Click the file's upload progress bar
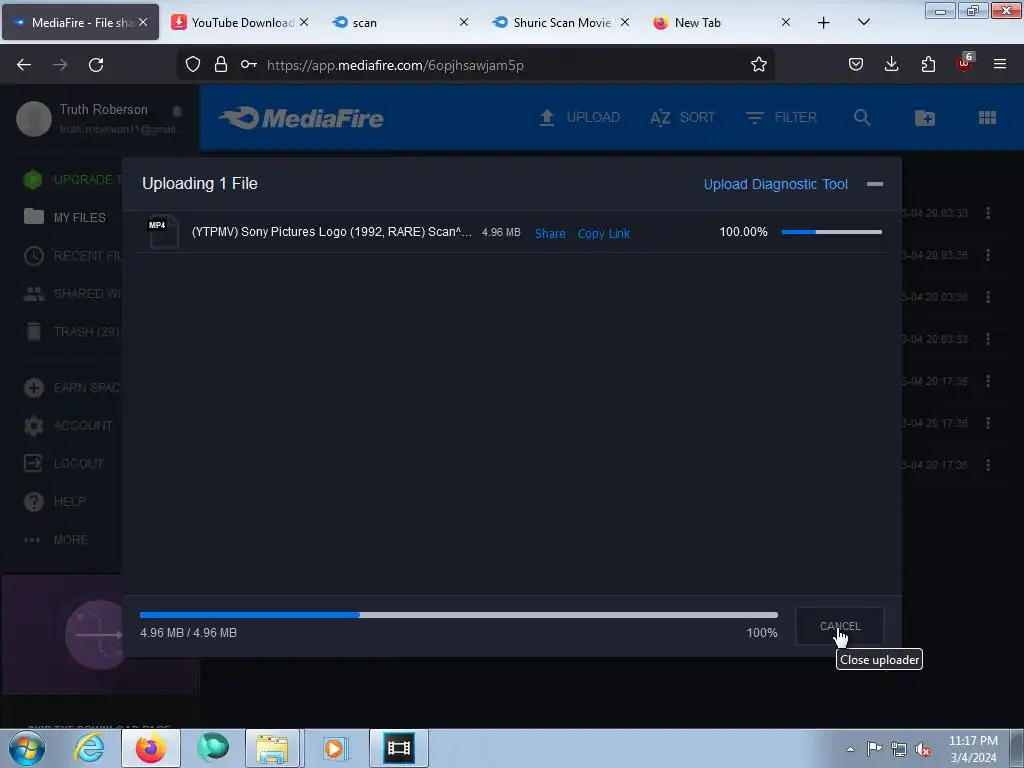Screen dimensions: 1024x768 831,232
